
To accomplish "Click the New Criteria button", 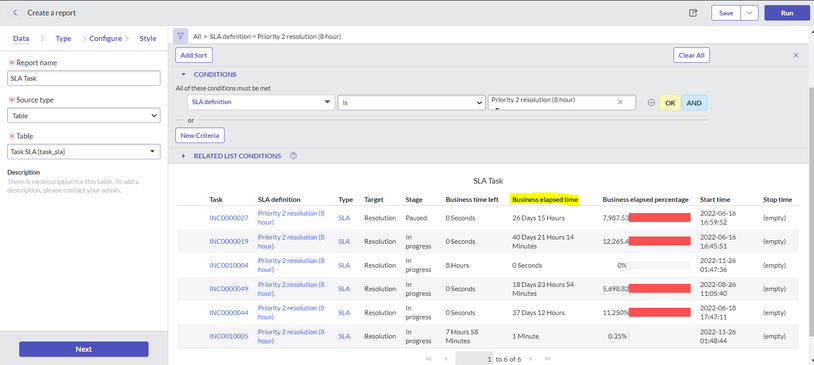I will 200,136.
